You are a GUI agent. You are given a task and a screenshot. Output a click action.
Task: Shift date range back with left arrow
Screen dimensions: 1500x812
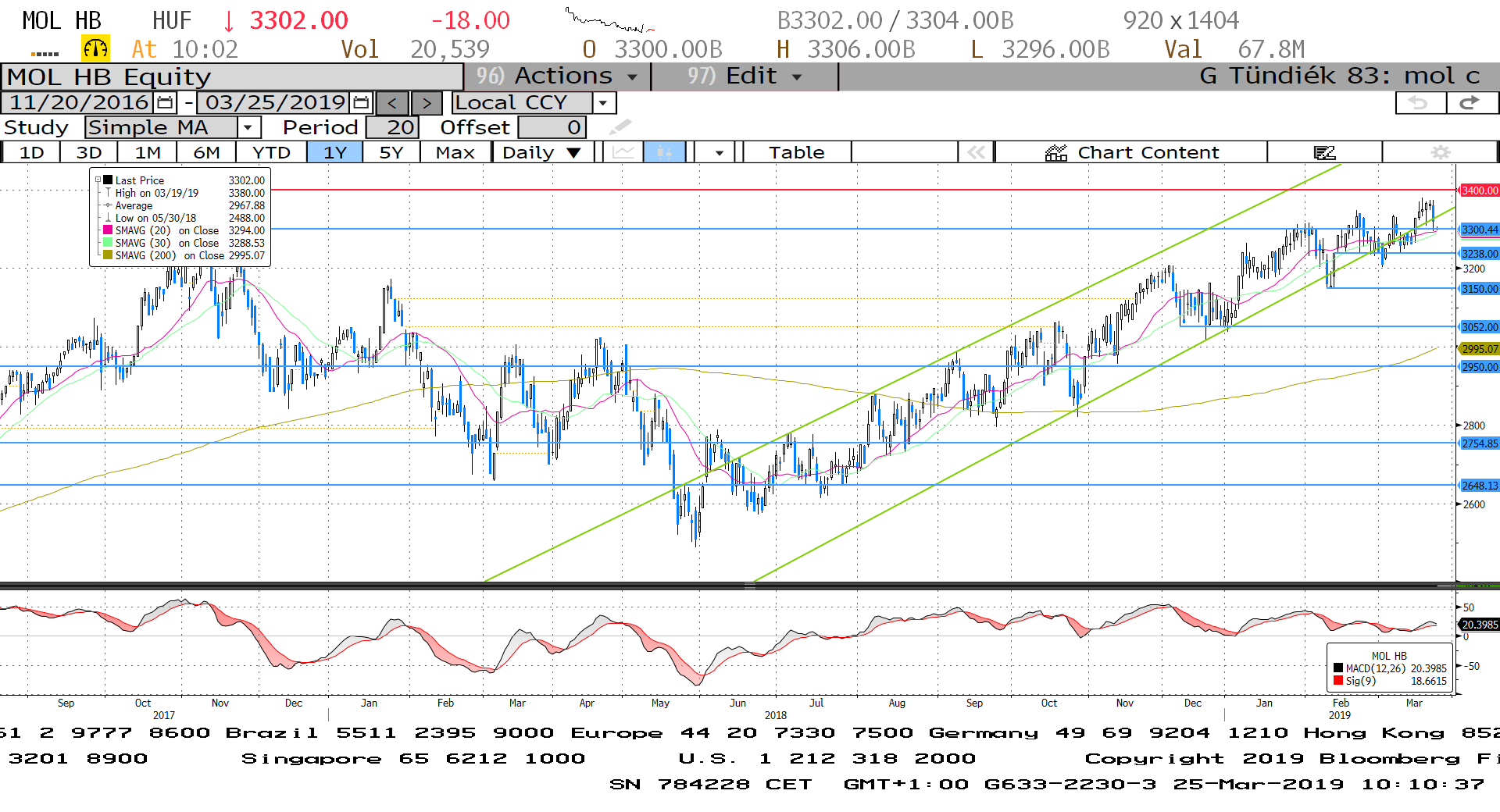click(393, 102)
